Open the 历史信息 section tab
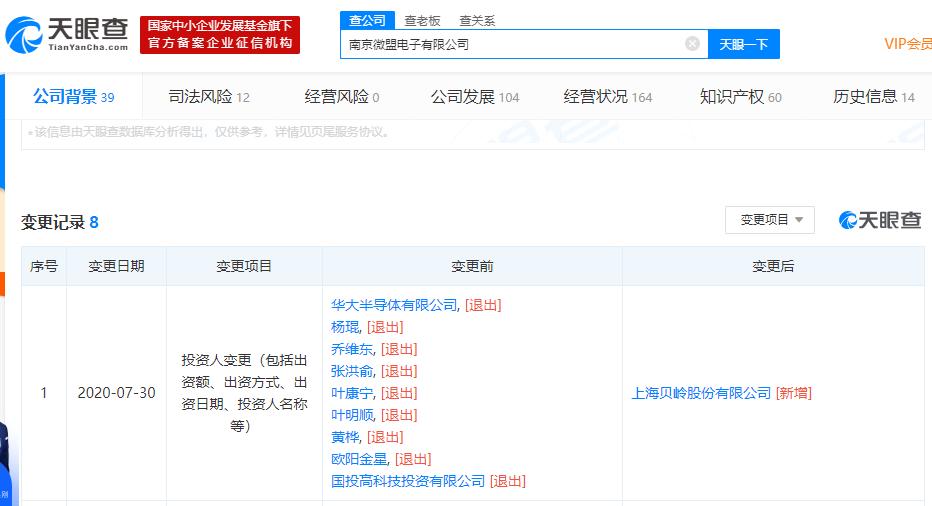The width and height of the screenshot is (932, 506). click(x=874, y=96)
